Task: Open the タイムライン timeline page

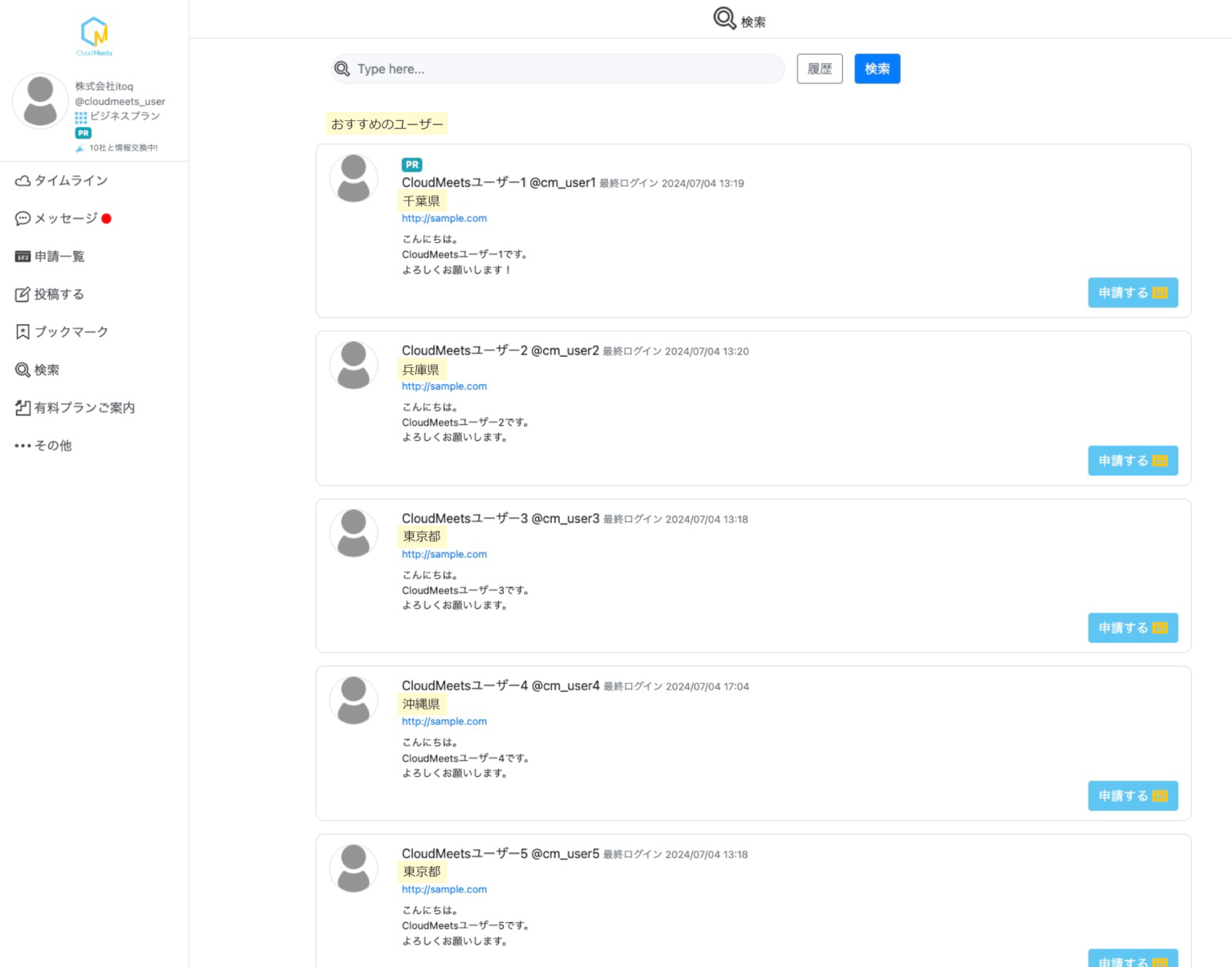Action: (62, 181)
